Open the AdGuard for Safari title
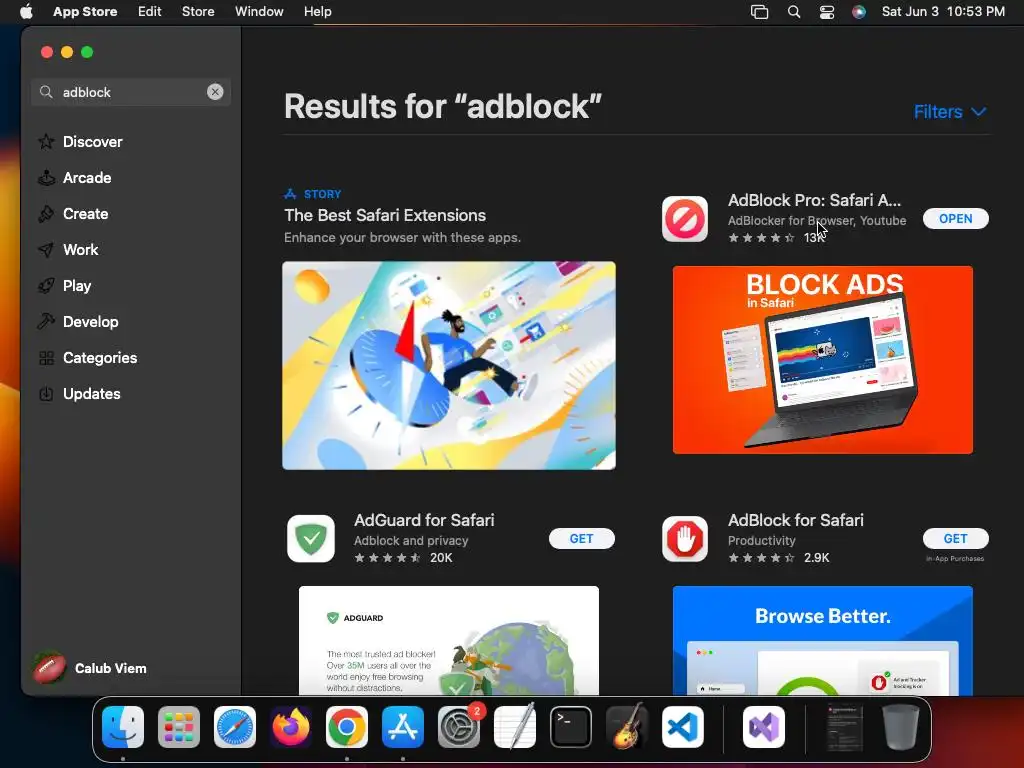 tap(424, 520)
